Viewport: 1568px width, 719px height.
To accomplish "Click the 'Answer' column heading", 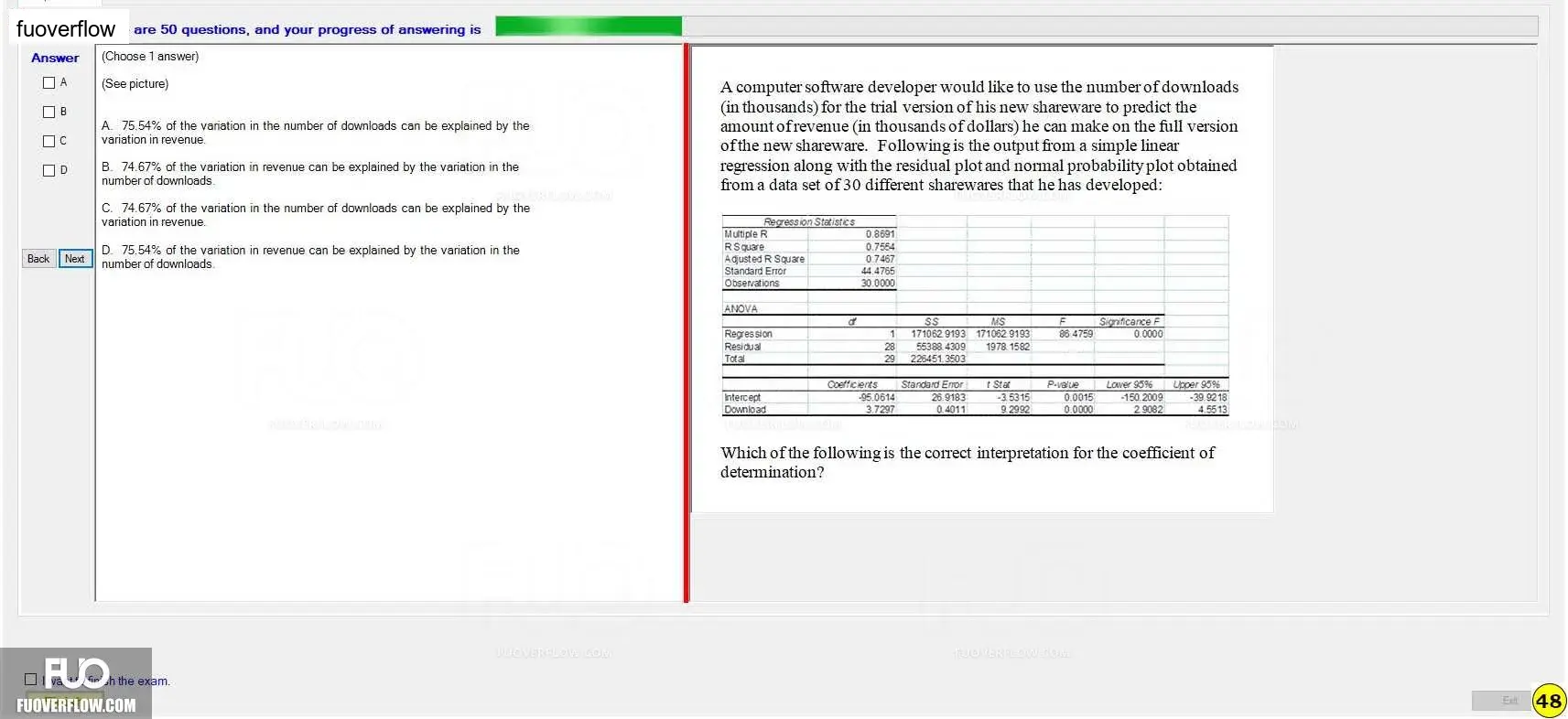I will 55,58.
